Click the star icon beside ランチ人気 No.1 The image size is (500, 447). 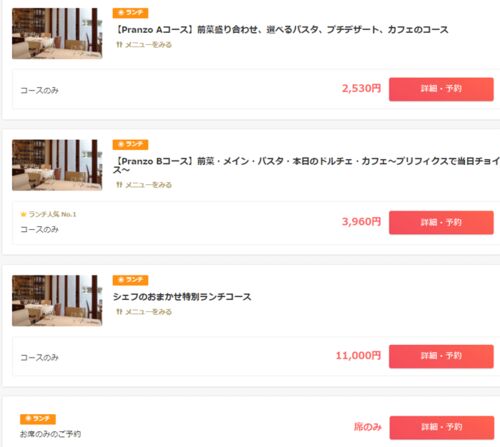pyautogui.click(x=23, y=214)
